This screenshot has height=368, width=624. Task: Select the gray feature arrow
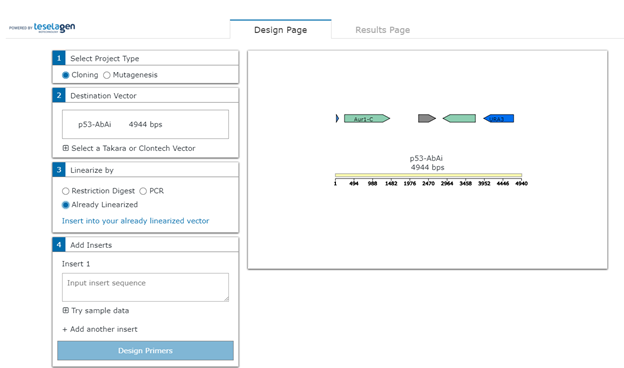[x=427, y=118]
